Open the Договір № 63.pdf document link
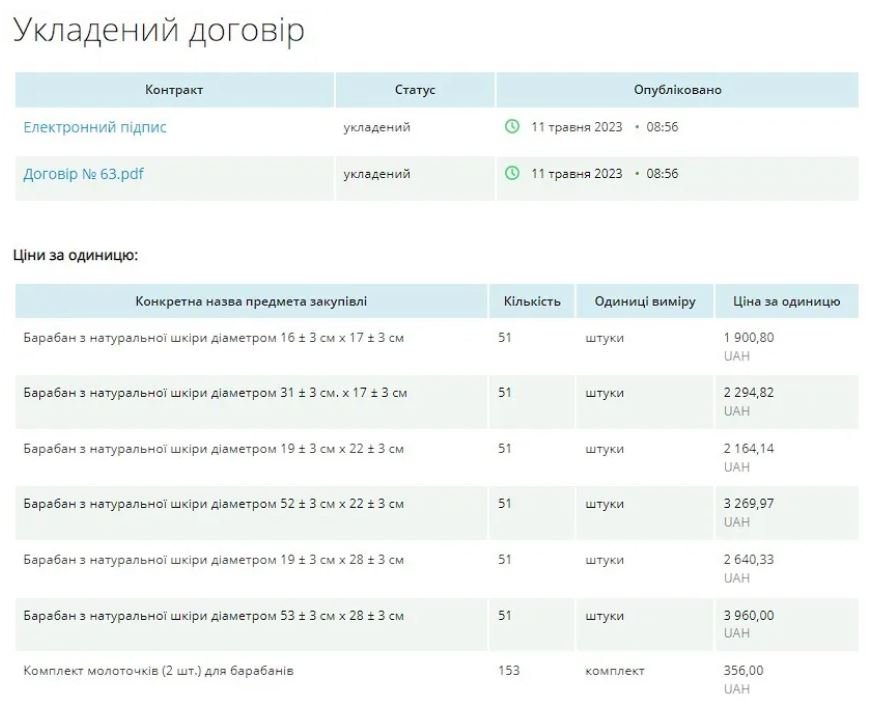 tap(83, 174)
